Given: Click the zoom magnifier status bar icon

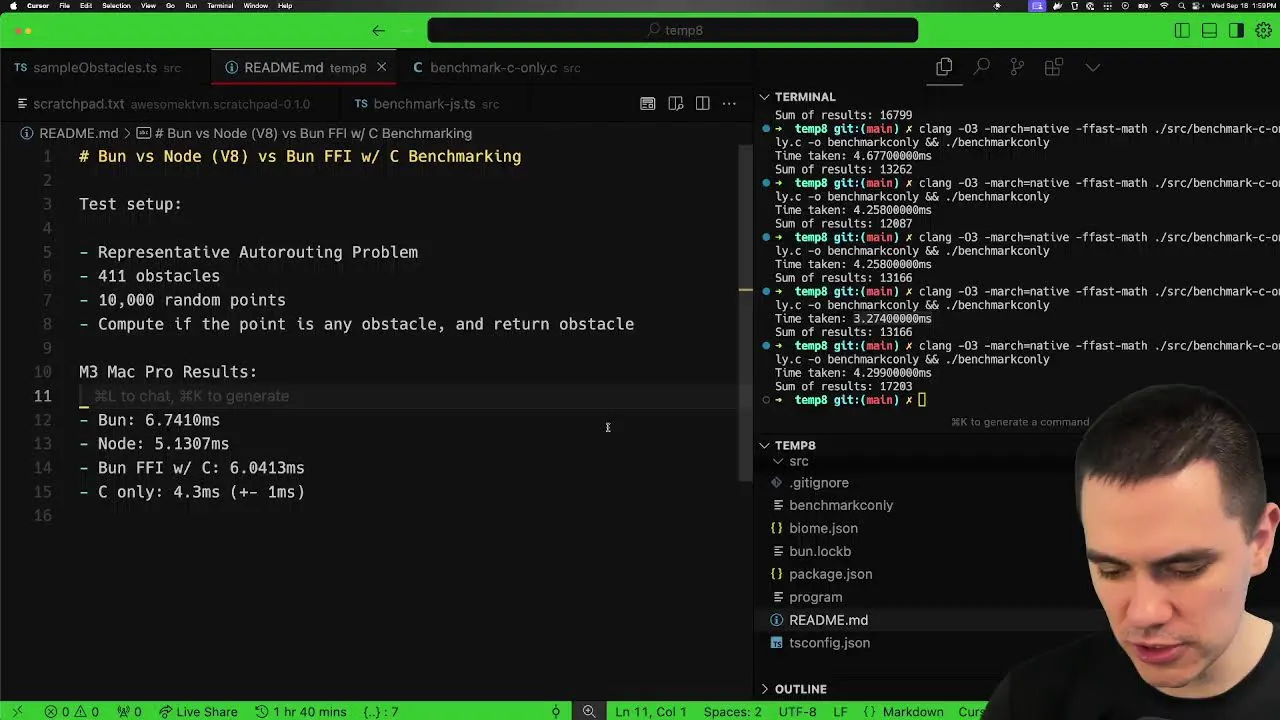Looking at the screenshot, I should [x=589, y=711].
